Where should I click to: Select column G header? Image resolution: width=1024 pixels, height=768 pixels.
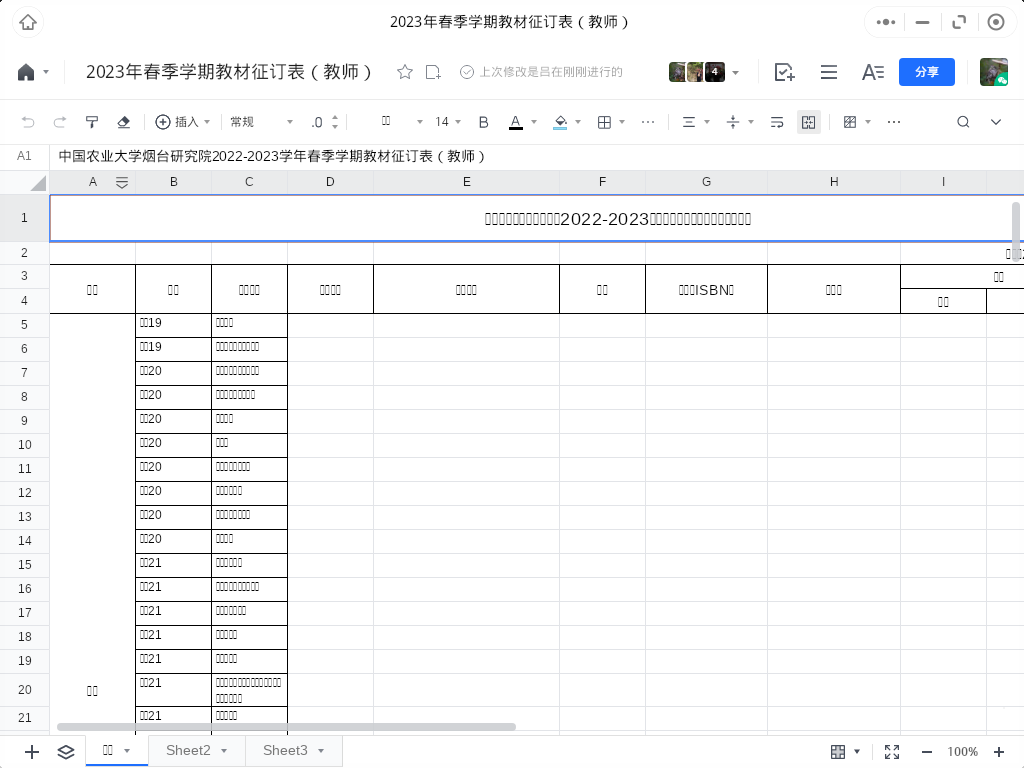point(707,182)
